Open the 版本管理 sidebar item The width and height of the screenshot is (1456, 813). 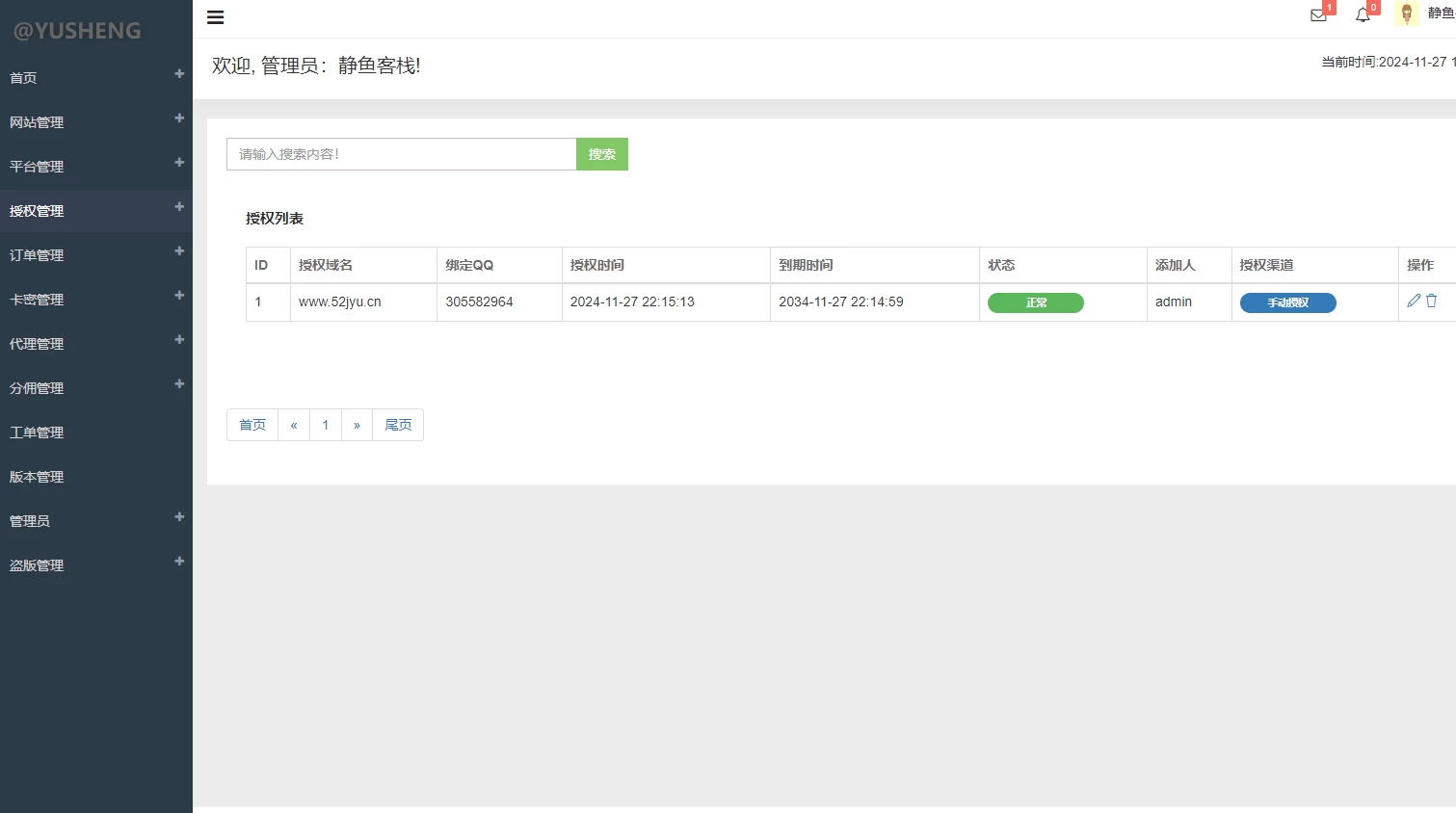(x=37, y=477)
